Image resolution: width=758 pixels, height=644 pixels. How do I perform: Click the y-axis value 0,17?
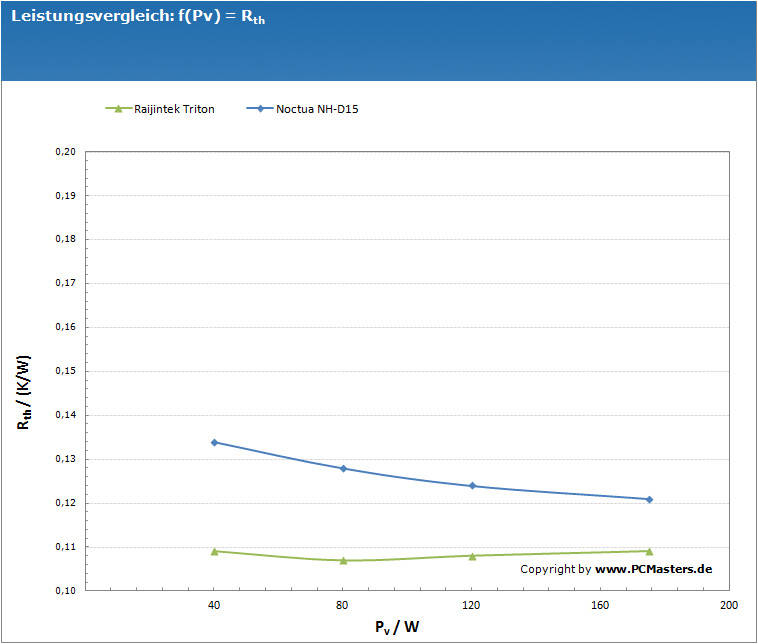[66, 283]
